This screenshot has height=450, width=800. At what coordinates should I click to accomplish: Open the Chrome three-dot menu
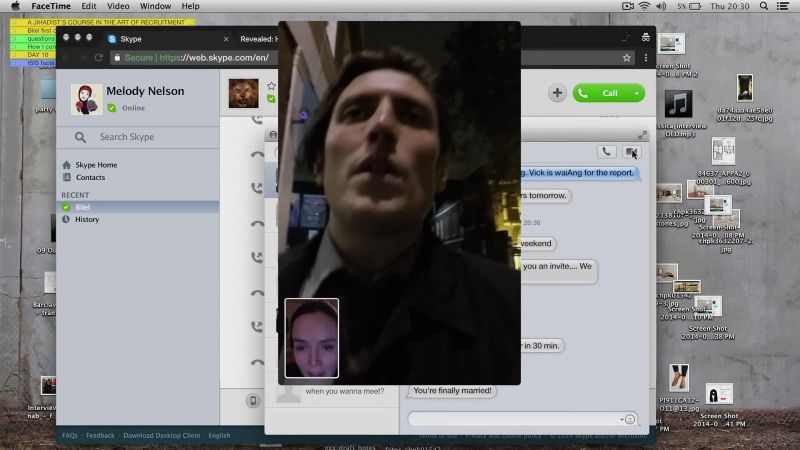(645, 58)
